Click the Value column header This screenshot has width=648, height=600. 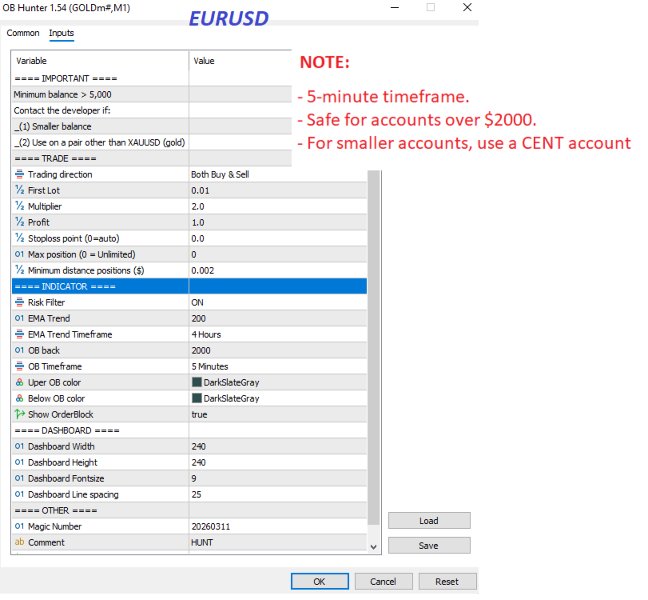241,61
